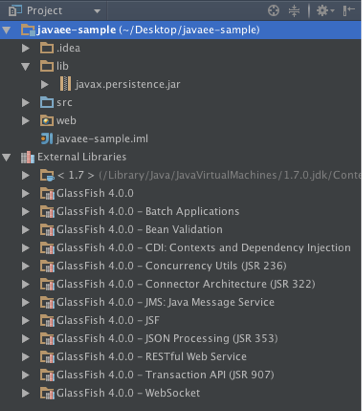Viewport: 362px width, 411px height.
Task: Click the javaee-sample.iml file icon
Action: (47, 139)
